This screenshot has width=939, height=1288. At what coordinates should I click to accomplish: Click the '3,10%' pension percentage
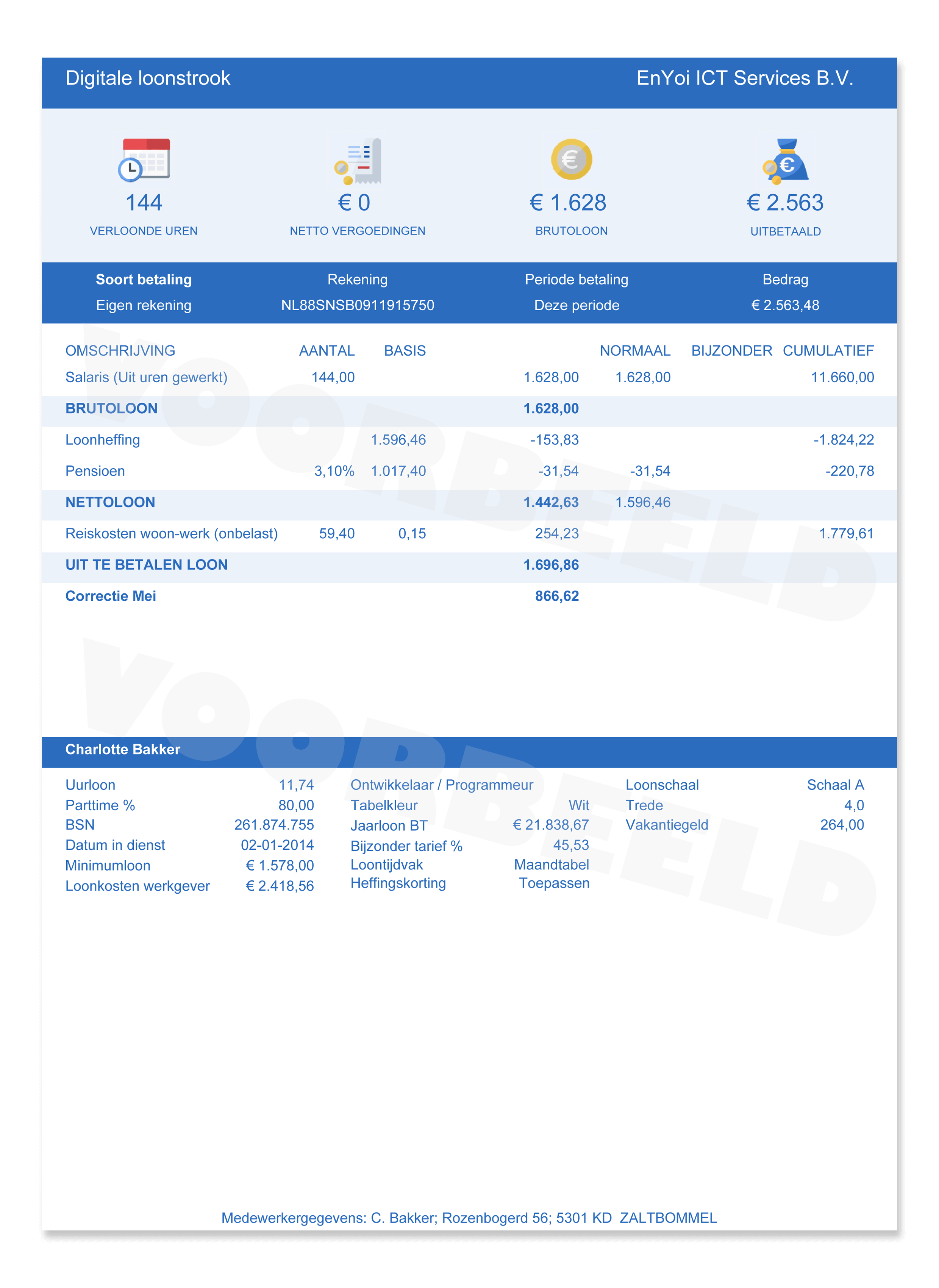334,470
